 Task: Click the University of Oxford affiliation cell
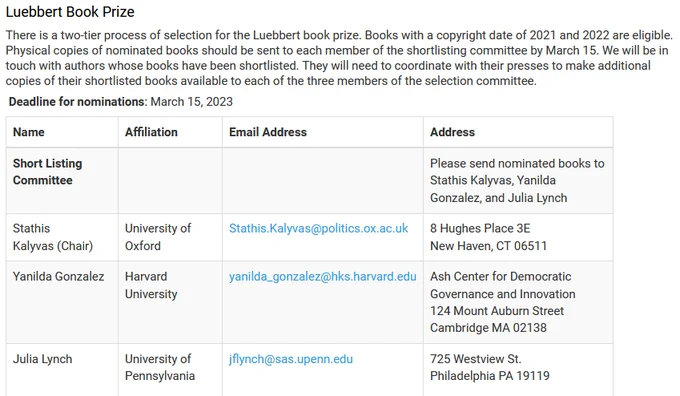pyautogui.click(x=170, y=237)
